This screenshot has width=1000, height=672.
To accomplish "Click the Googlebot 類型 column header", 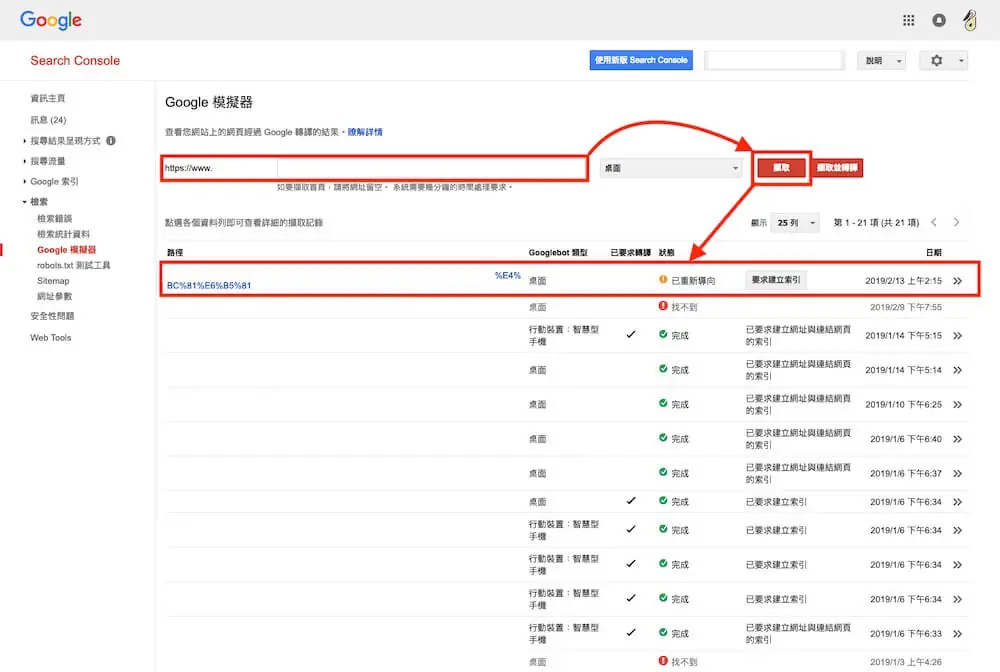I will point(558,252).
